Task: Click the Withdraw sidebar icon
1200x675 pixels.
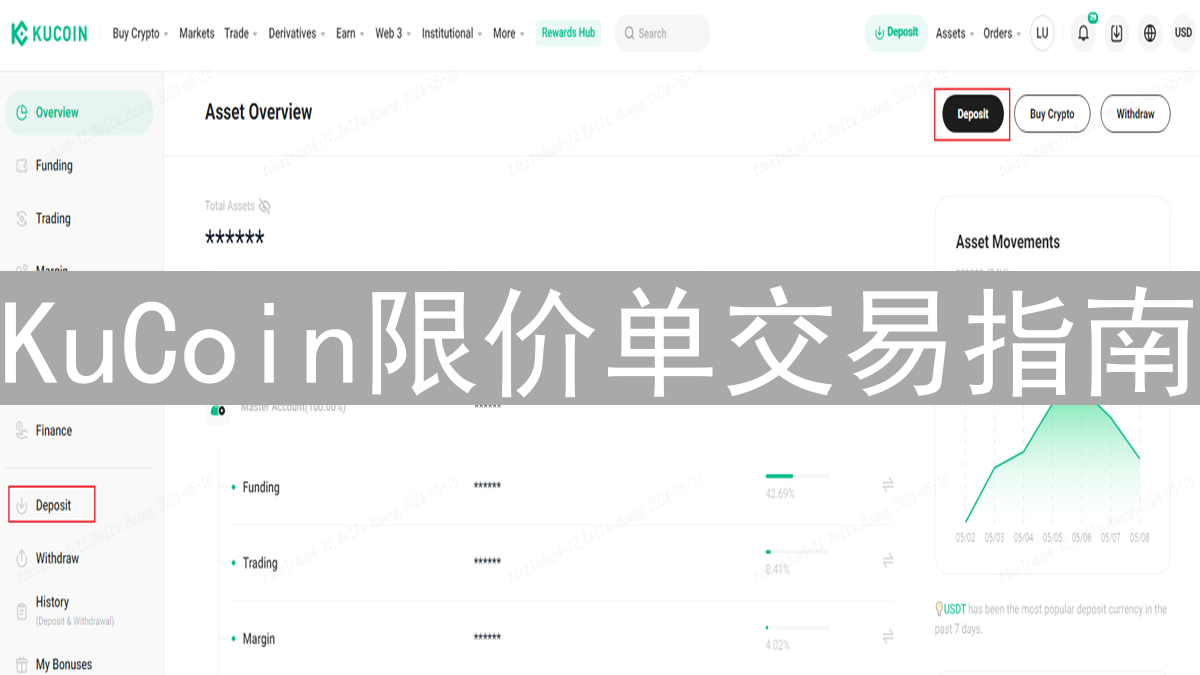Action: 21,559
